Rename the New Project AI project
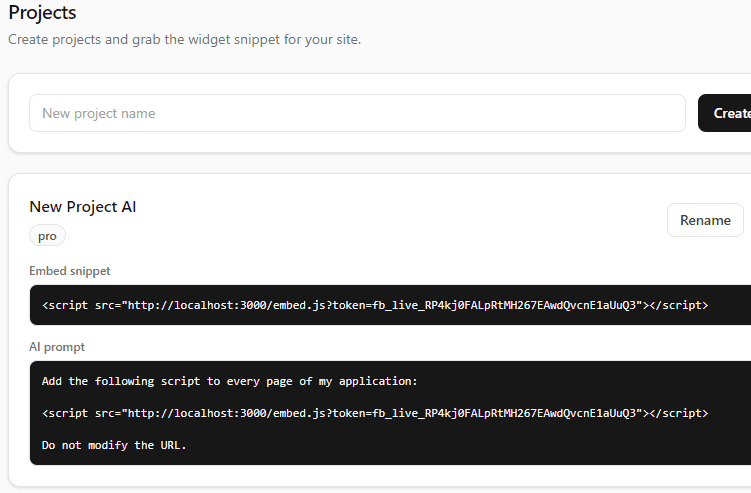This screenshot has width=751, height=493. [705, 220]
